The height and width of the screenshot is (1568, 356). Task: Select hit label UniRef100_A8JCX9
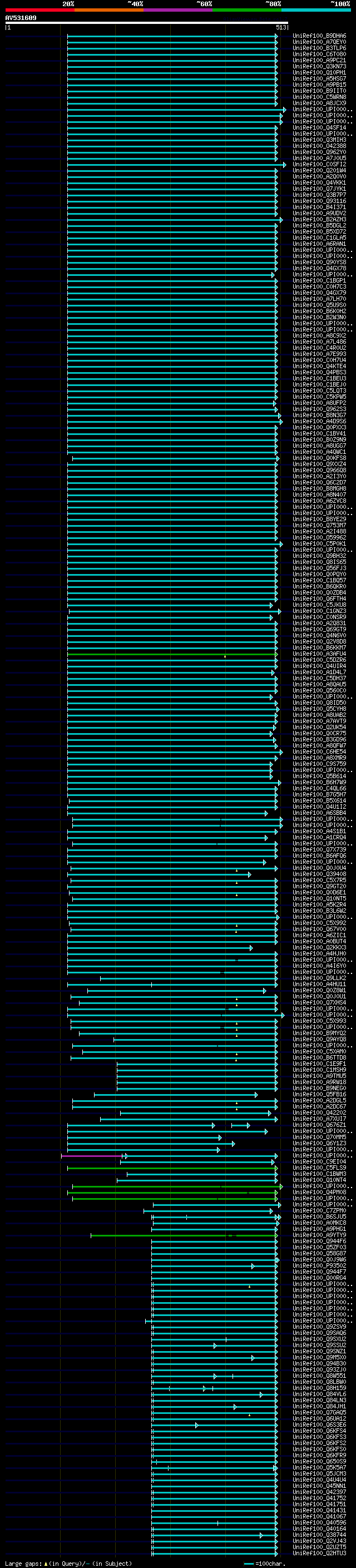pyautogui.click(x=319, y=103)
